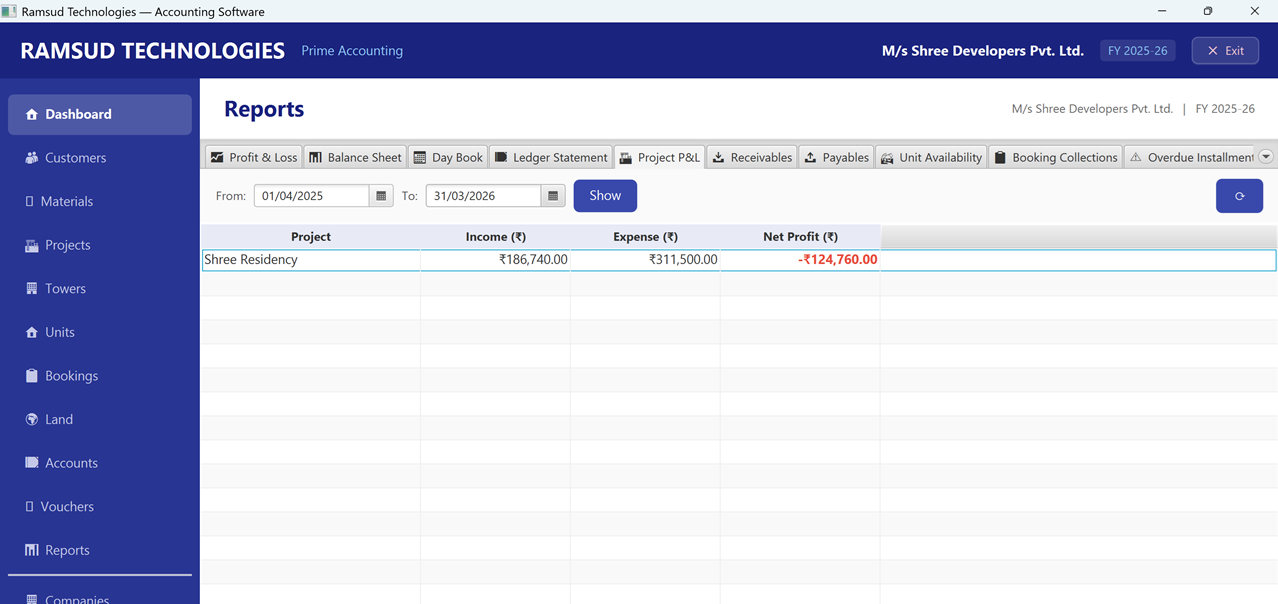1278x604 pixels.
Task: Click the Customers people icon
Action: pos(31,158)
